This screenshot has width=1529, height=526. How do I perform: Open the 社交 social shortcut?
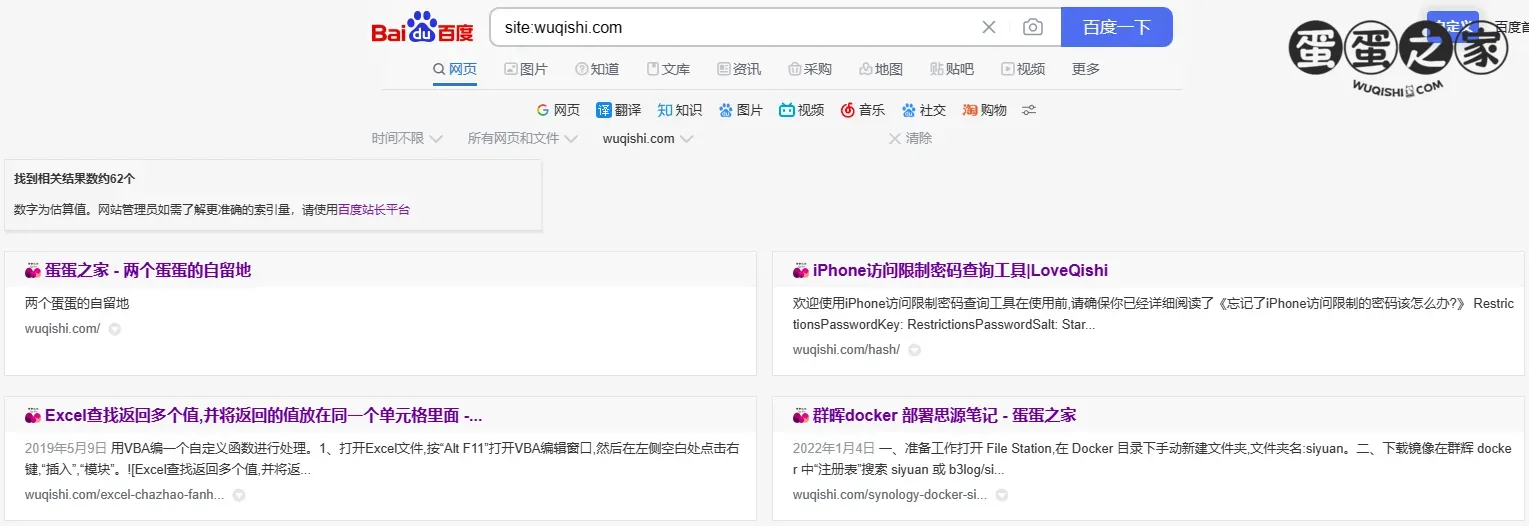924,110
